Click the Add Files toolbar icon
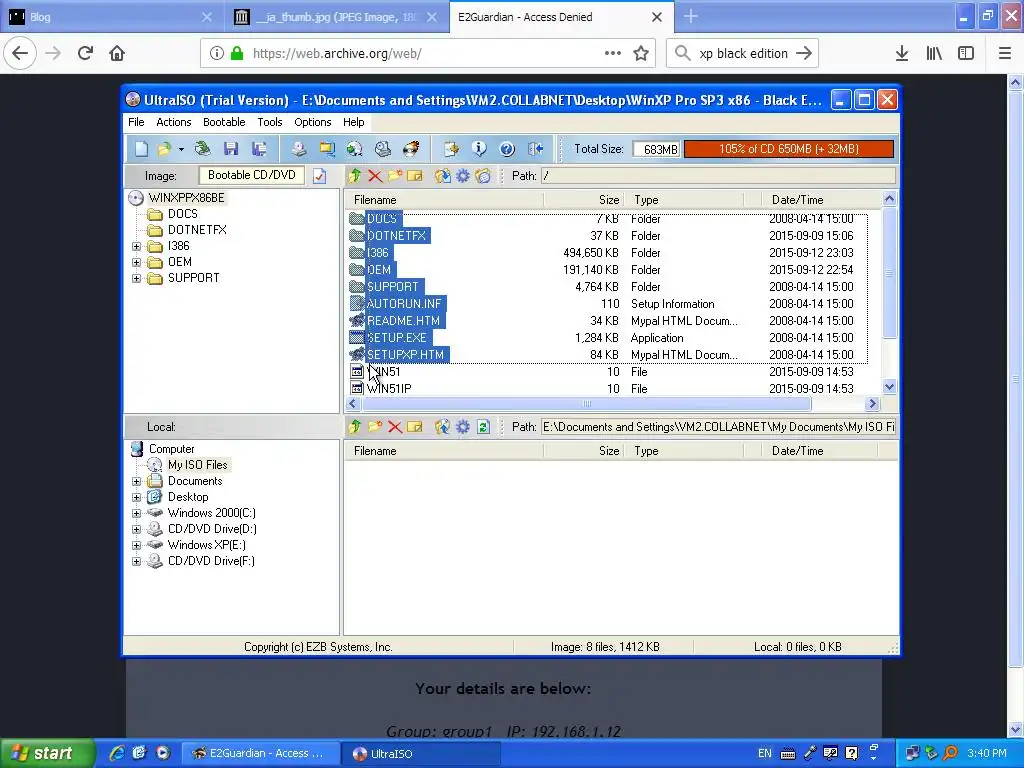The height and width of the screenshot is (768, 1024). (451, 149)
